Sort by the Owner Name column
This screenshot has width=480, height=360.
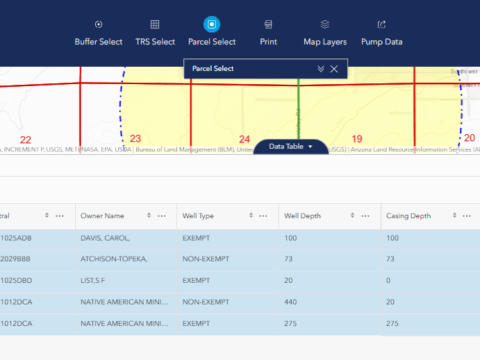pyautogui.click(x=149, y=215)
